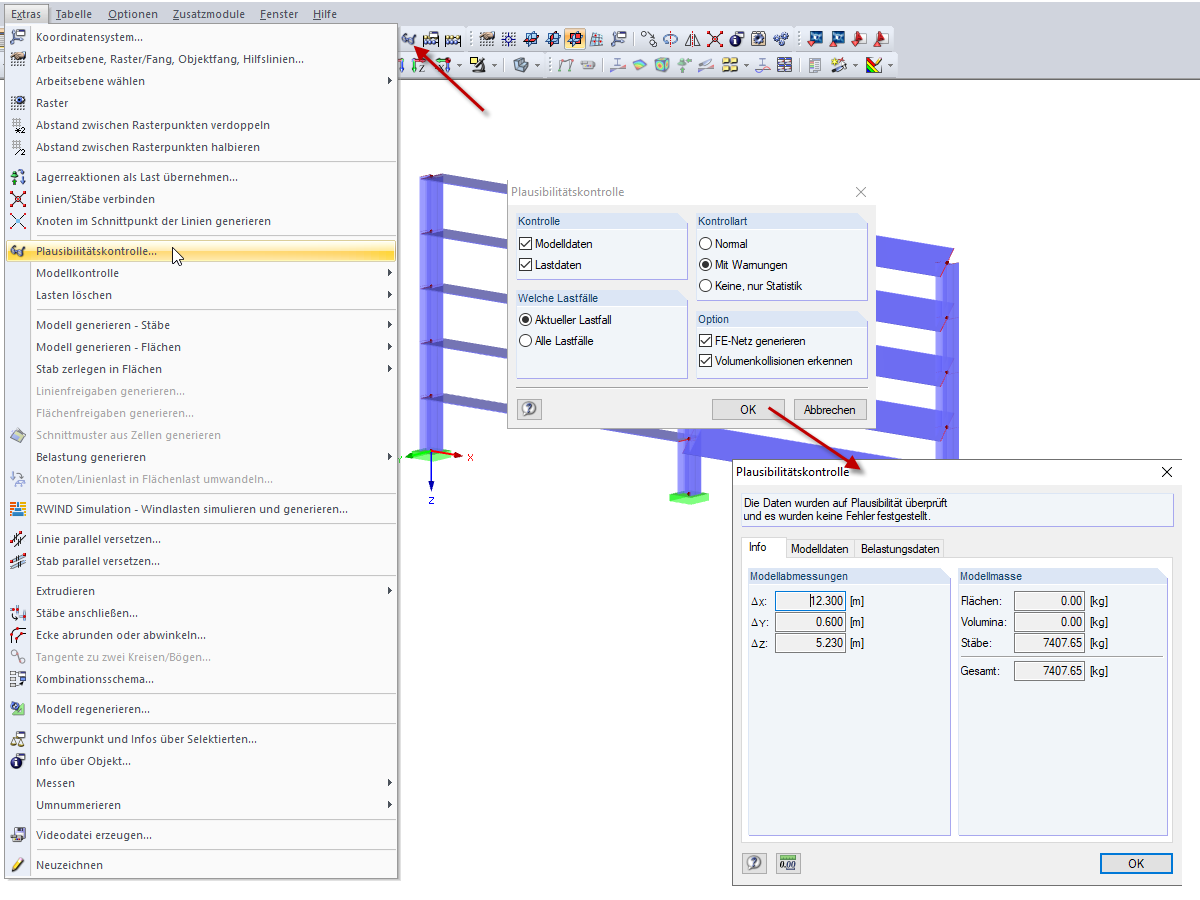Expand the Arbeitsebene wählen submenu
This screenshot has width=1200, height=900.
pyautogui.click(x=201, y=81)
